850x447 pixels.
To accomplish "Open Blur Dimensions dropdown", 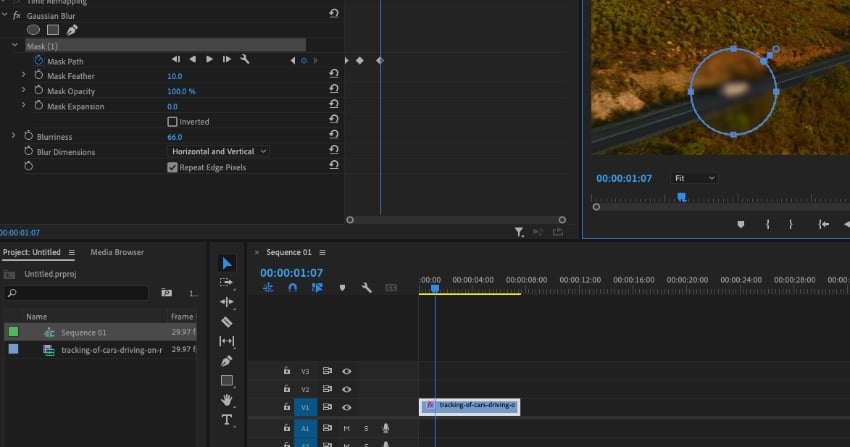I will pos(219,152).
